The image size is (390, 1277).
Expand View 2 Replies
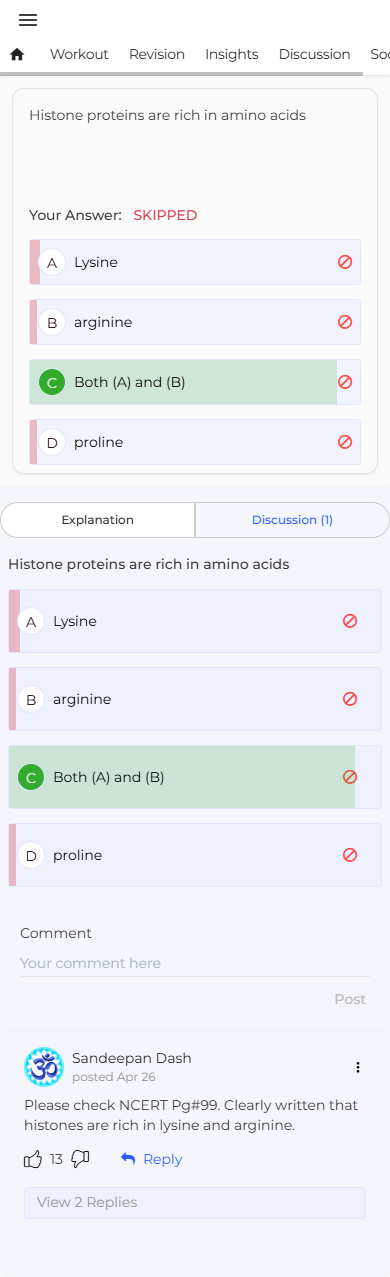point(195,1202)
